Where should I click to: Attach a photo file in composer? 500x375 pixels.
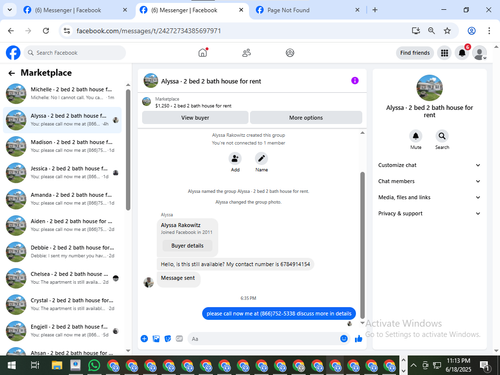pyautogui.click(x=156, y=339)
